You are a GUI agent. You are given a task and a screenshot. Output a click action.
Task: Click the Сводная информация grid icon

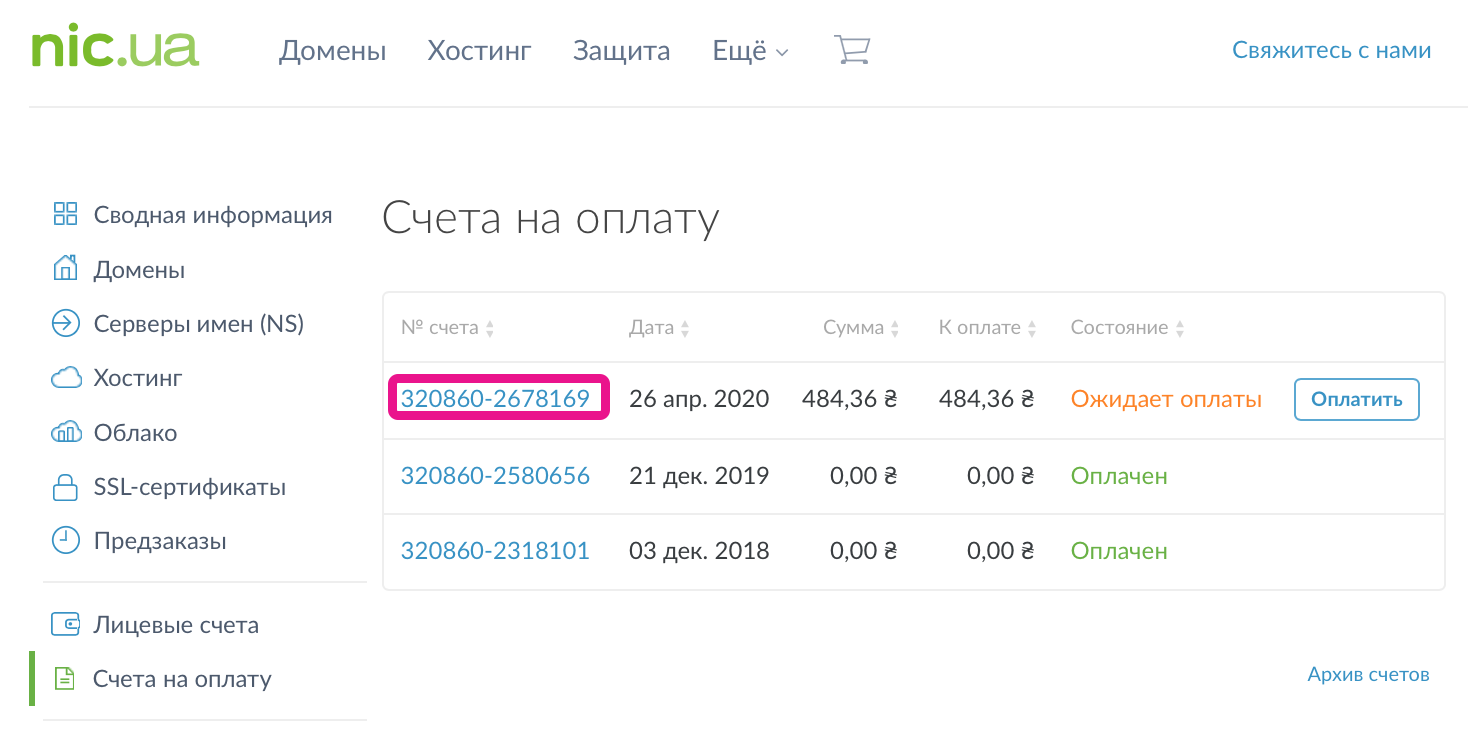[65, 214]
